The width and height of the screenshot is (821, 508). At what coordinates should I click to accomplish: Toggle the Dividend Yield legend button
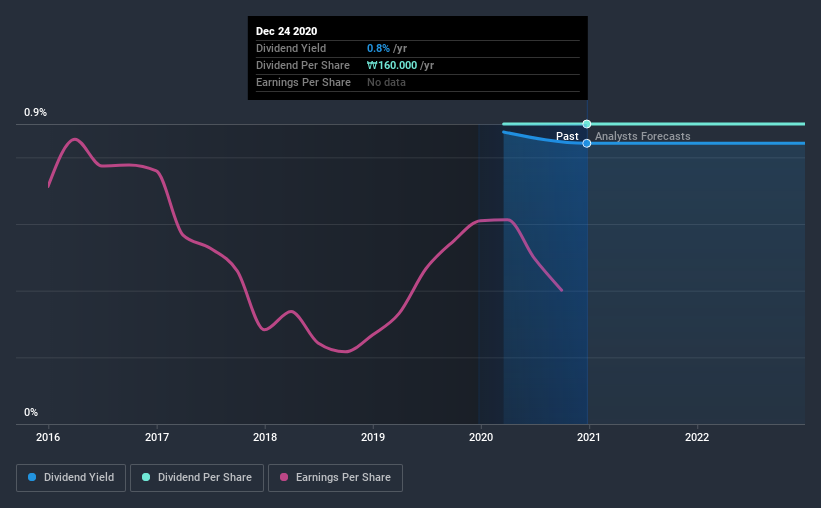(x=71, y=478)
